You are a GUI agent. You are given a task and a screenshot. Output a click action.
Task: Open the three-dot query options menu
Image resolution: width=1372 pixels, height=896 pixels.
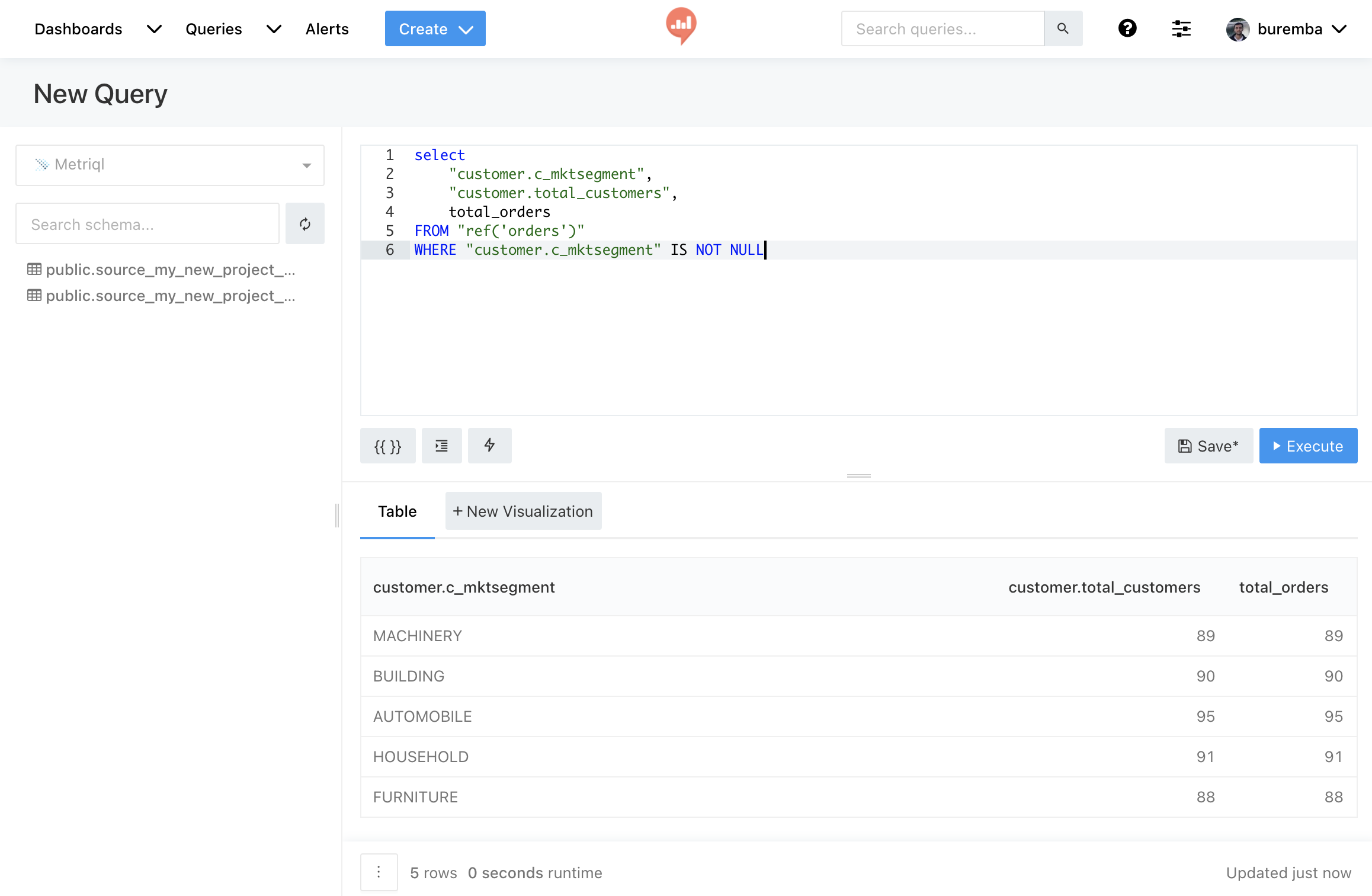pyautogui.click(x=379, y=872)
